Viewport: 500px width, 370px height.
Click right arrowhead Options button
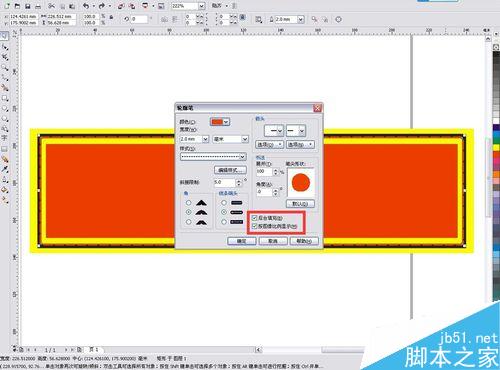300,144
